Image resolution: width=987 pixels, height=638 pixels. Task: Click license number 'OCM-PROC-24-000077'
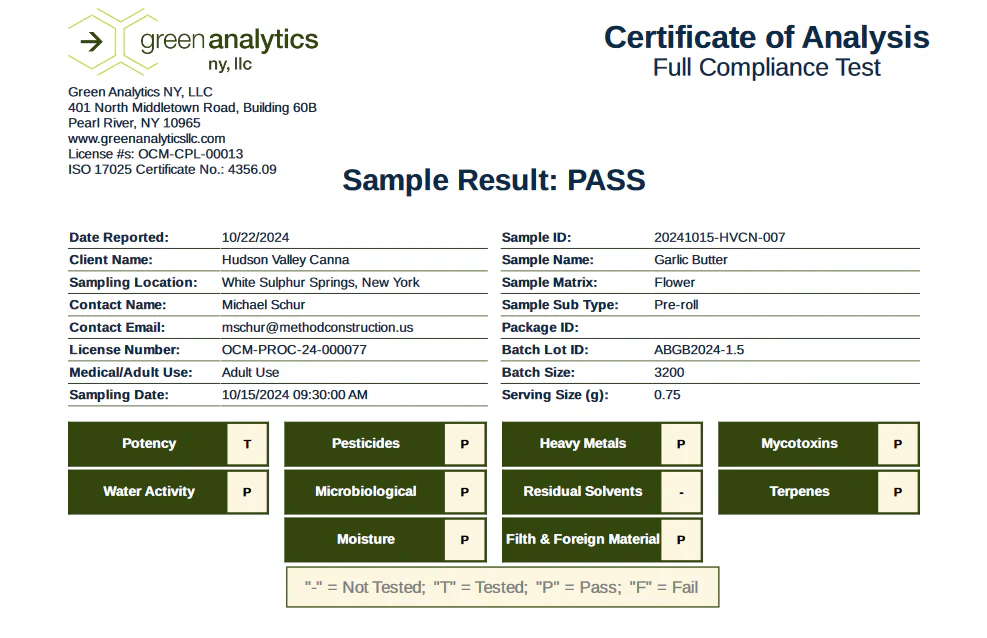tap(294, 350)
